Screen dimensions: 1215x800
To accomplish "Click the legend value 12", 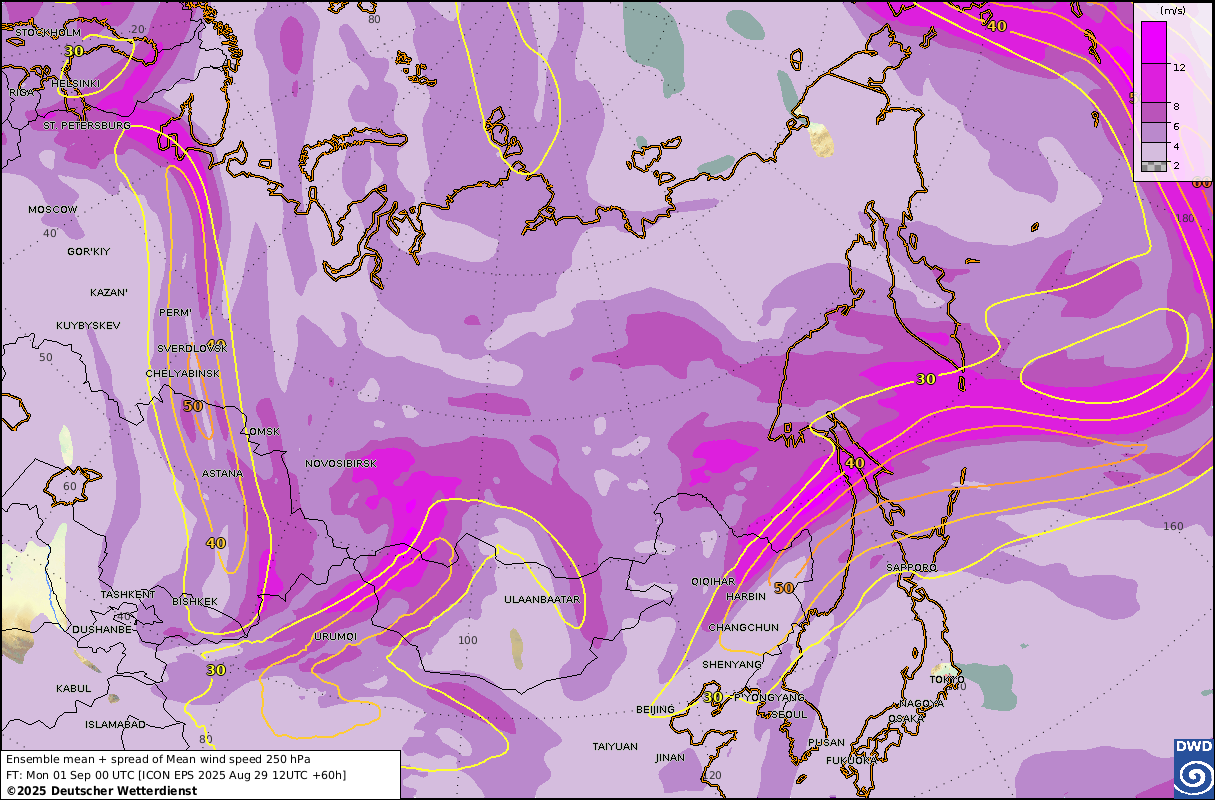I will 1179,67.
